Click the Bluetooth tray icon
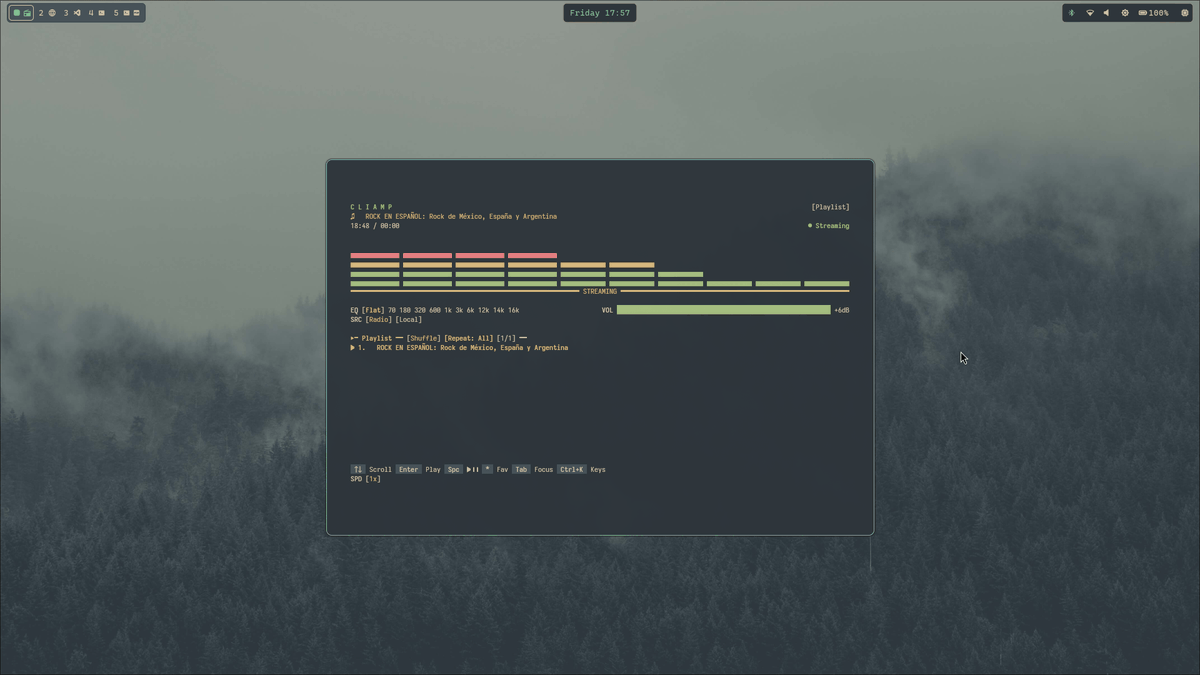This screenshot has width=1200, height=675. click(1071, 13)
